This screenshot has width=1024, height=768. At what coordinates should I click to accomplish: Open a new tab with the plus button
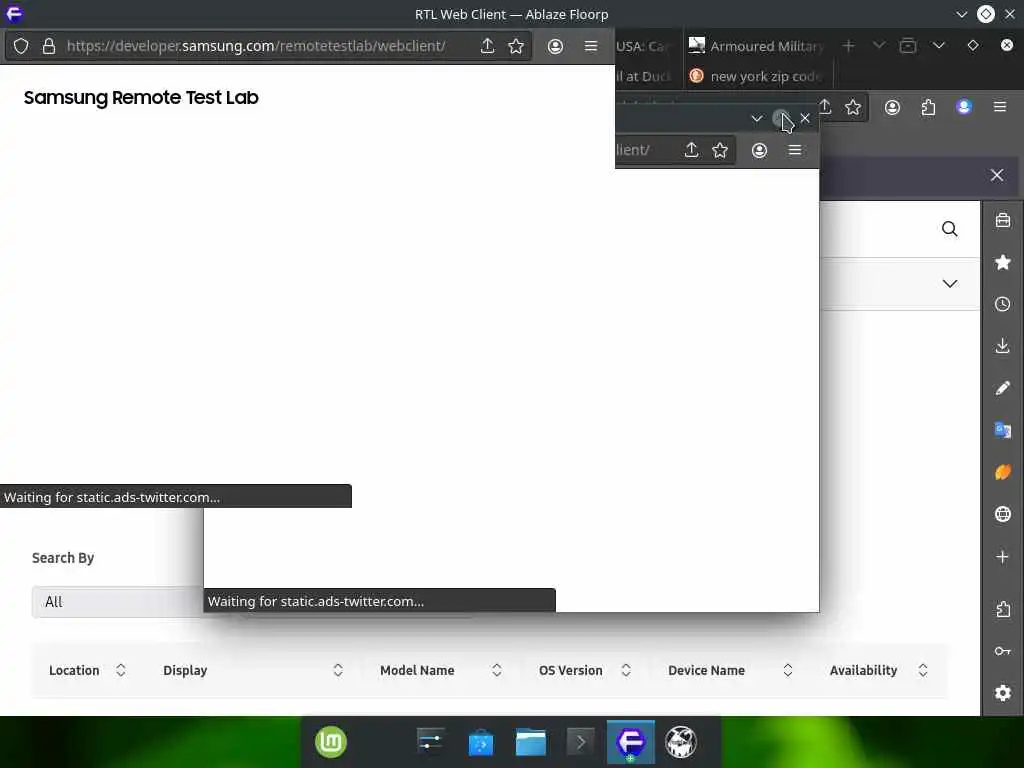[848, 46]
